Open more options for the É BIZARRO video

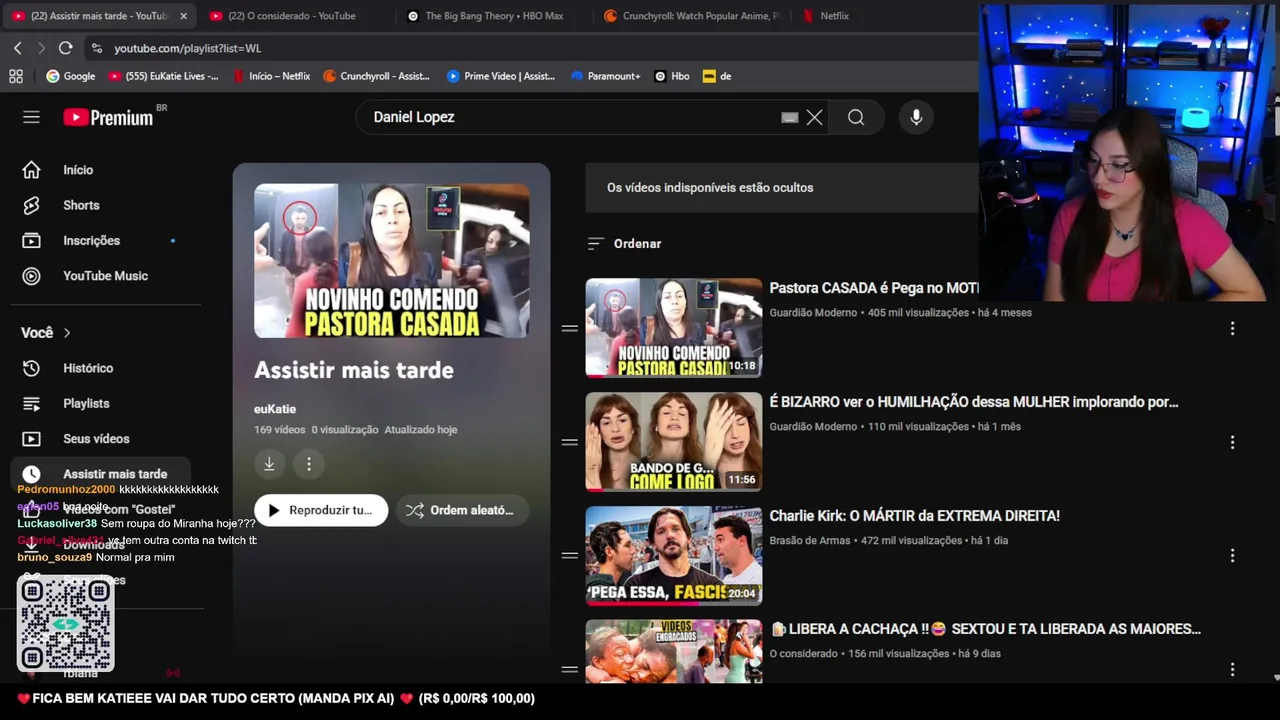[1232, 442]
